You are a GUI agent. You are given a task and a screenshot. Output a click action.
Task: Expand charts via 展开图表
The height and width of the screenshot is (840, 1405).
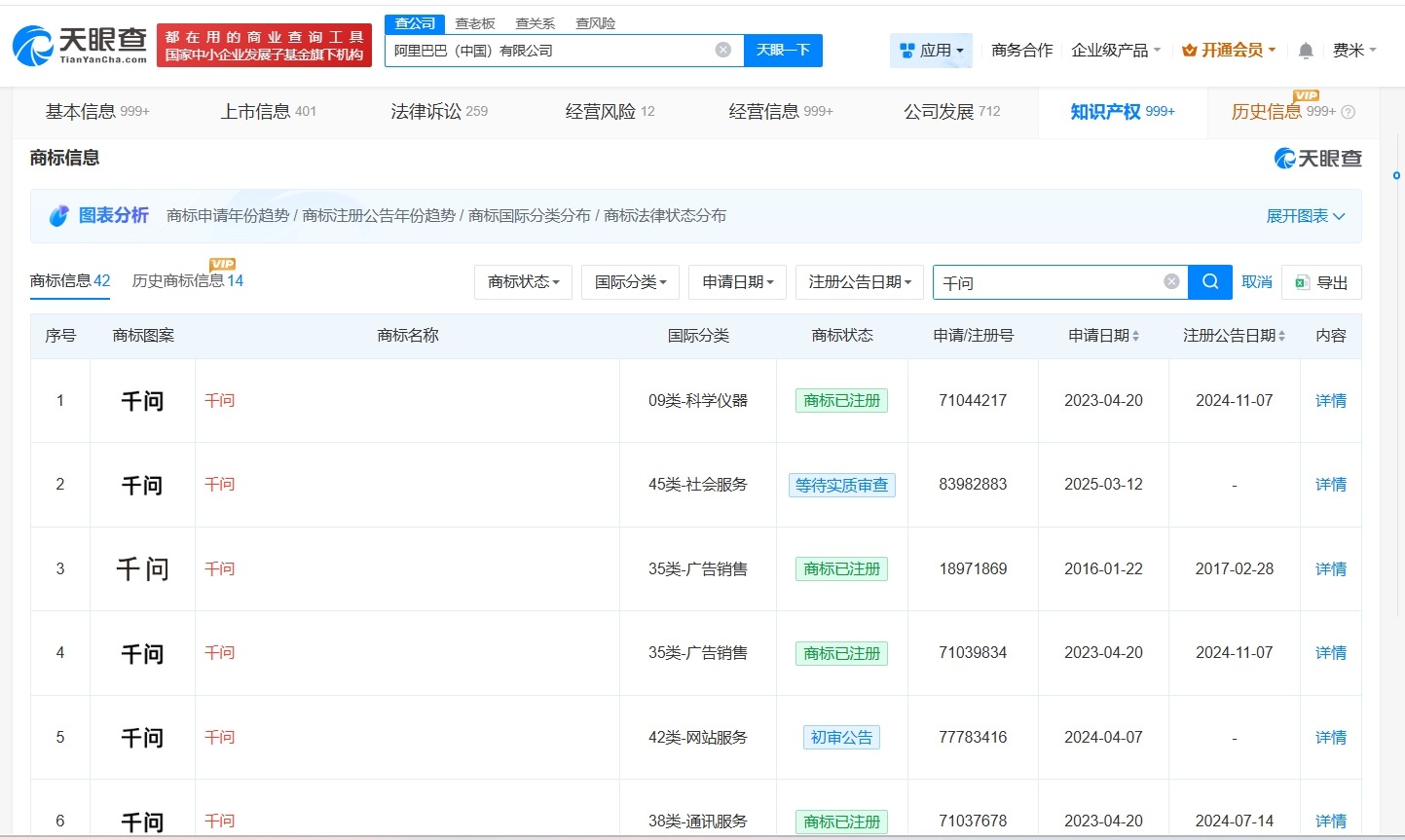(x=1305, y=215)
